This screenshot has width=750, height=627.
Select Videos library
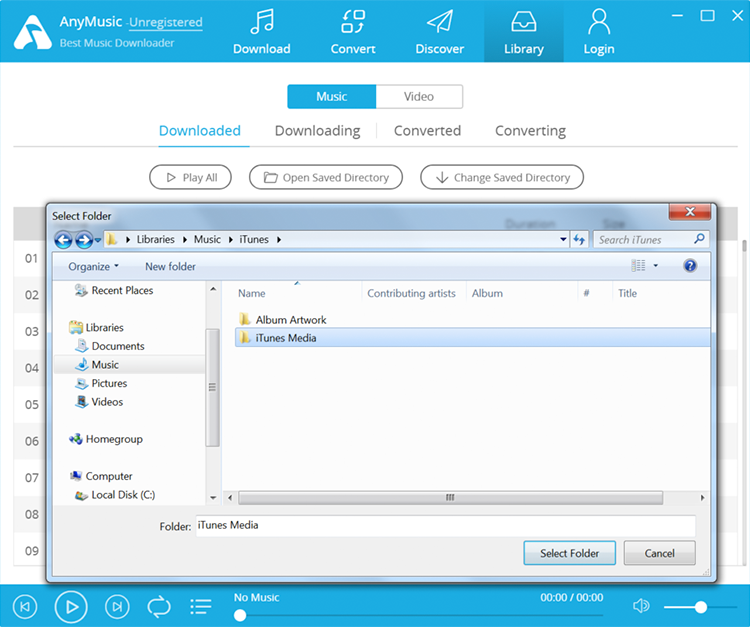(99, 402)
